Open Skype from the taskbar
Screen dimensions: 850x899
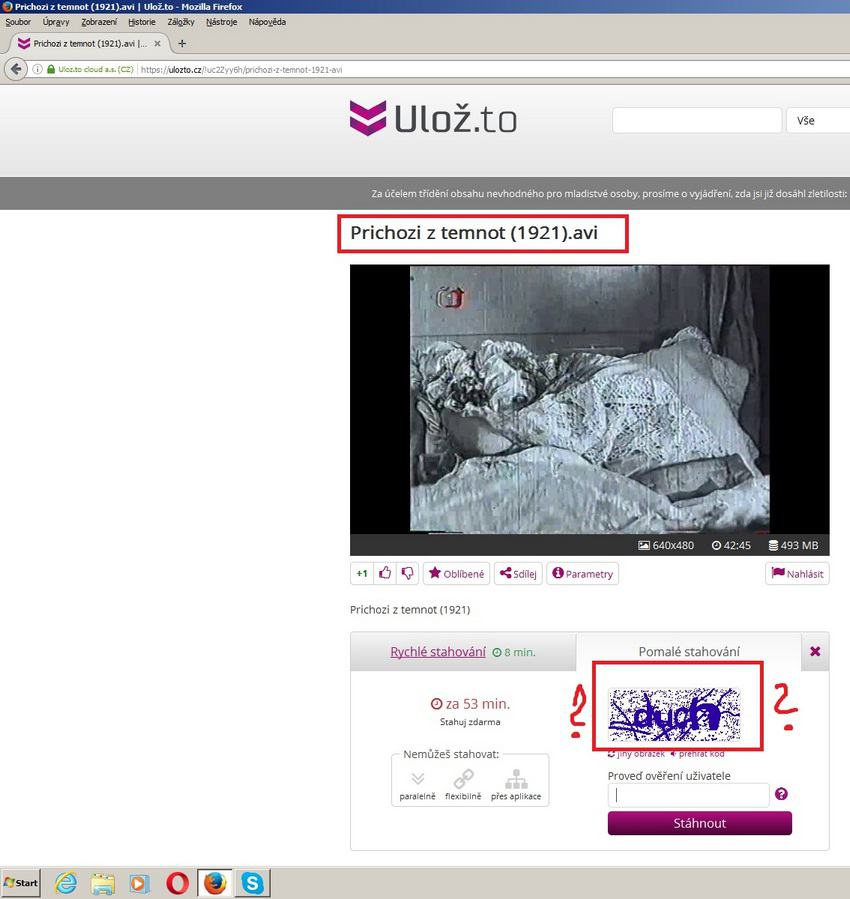(x=252, y=883)
